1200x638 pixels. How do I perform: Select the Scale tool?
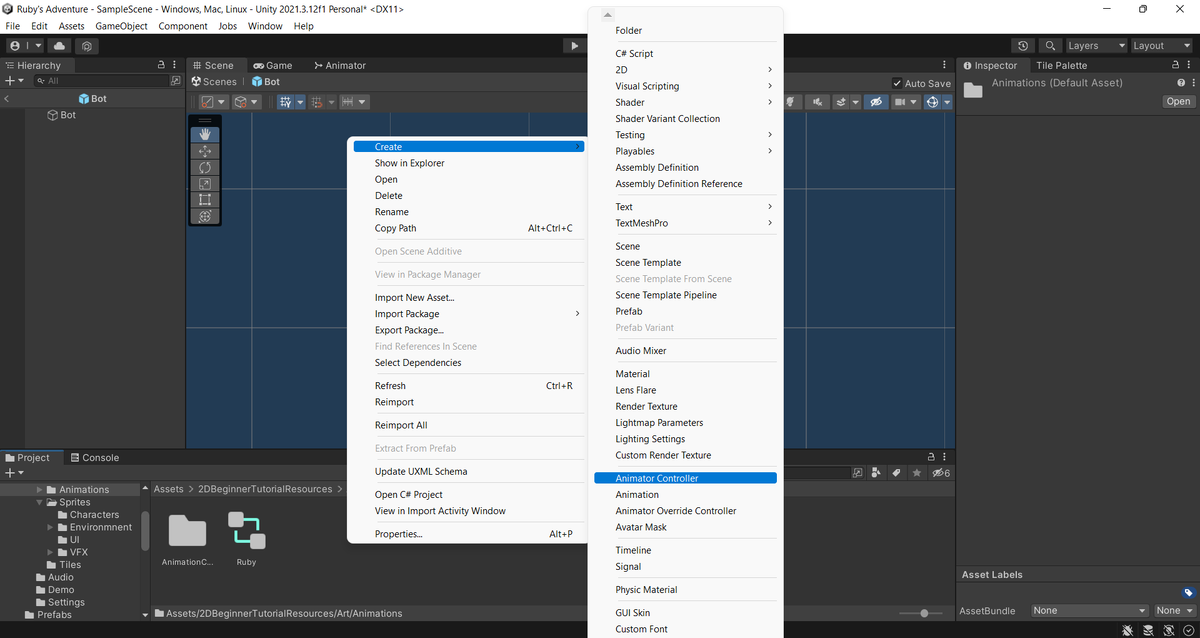[x=205, y=183]
